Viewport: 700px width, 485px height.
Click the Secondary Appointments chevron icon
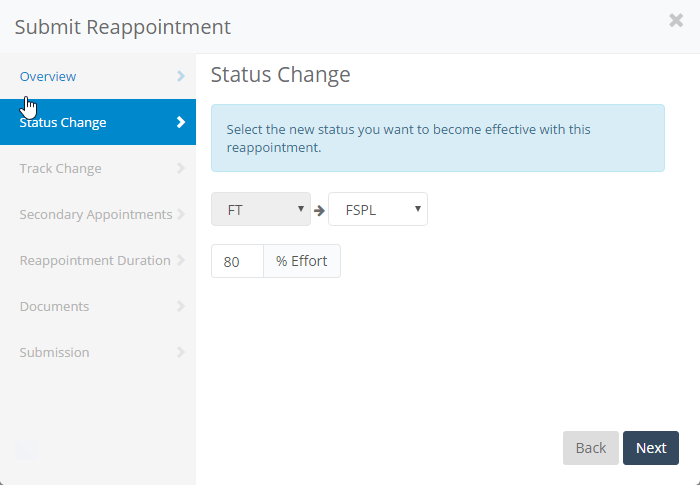181,215
